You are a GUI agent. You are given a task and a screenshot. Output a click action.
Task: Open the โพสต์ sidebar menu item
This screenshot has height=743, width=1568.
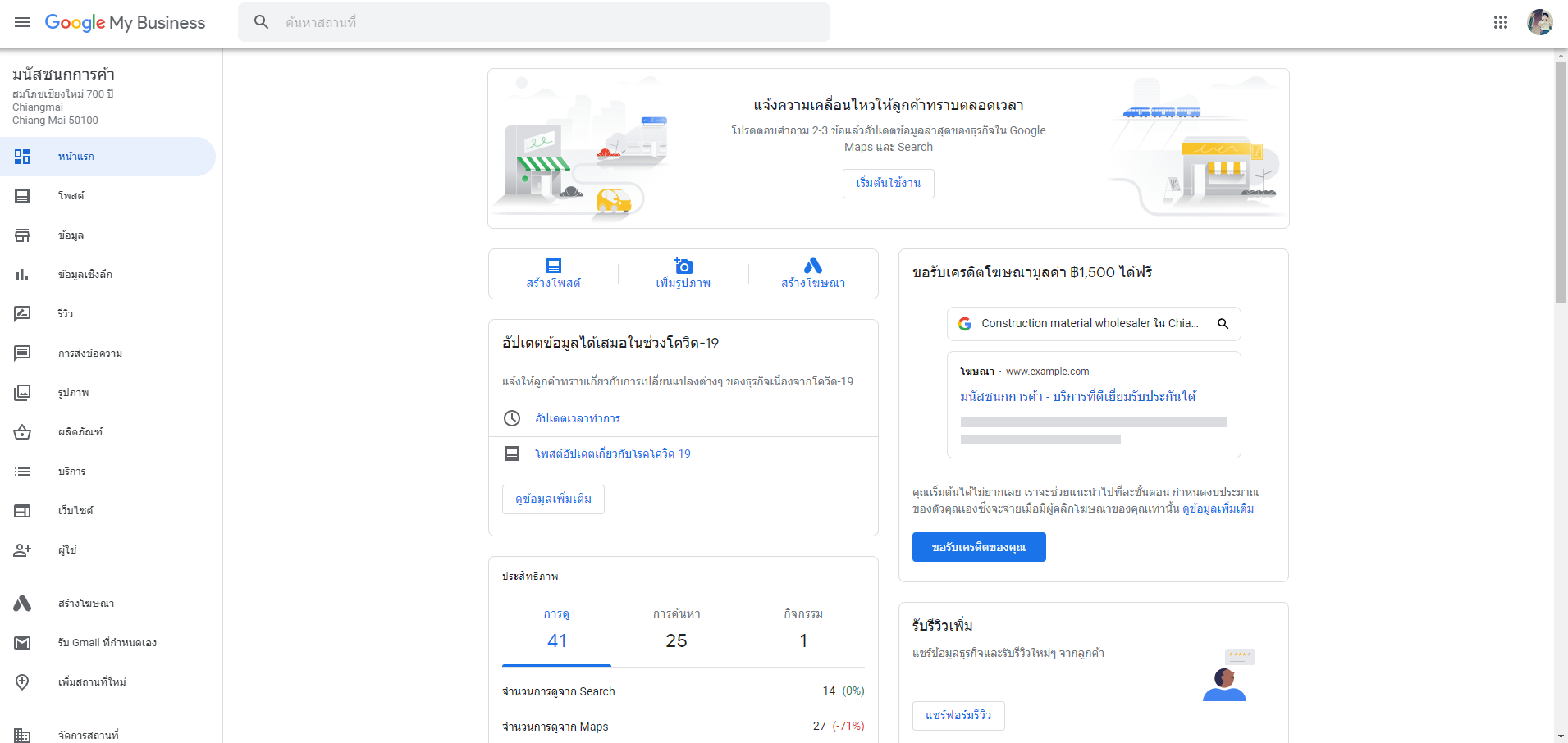(x=107, y=196)
